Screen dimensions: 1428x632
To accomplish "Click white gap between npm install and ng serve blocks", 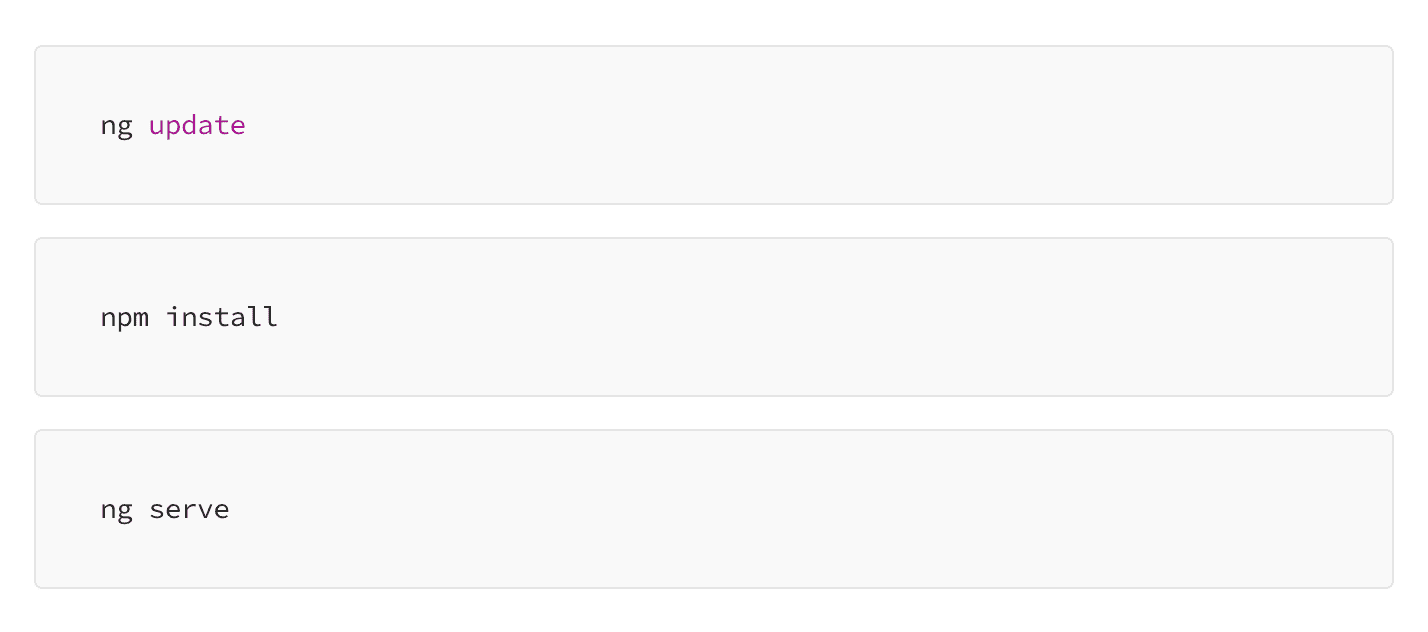I will tap(714, 413).
